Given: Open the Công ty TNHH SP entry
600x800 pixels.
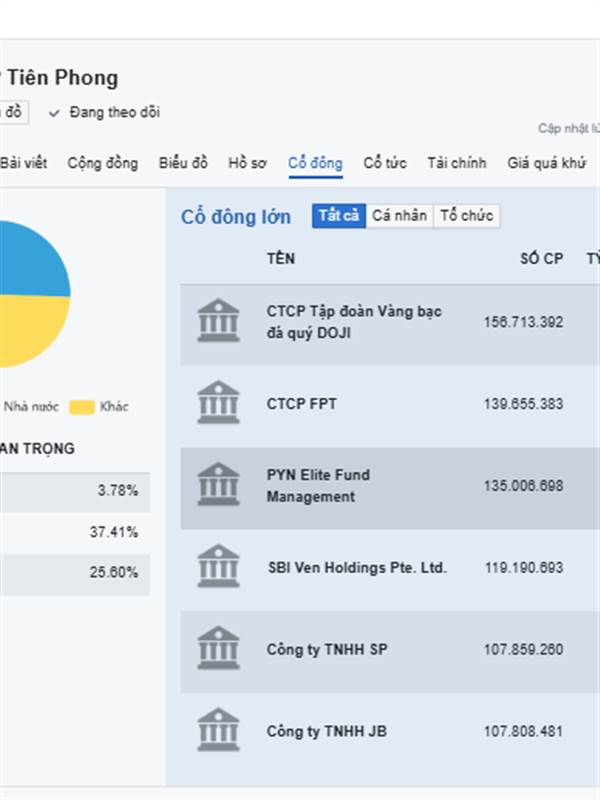Looking at the screenshot, I should 327,649.
